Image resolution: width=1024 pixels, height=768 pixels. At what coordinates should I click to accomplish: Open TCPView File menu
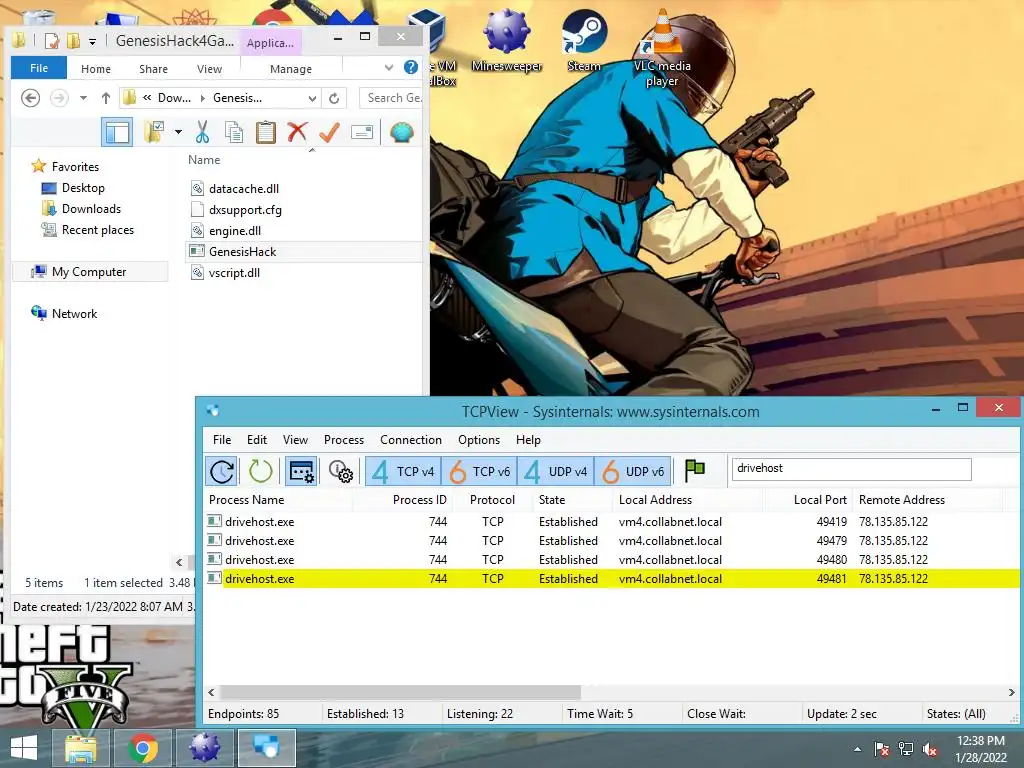coord(222,440)
